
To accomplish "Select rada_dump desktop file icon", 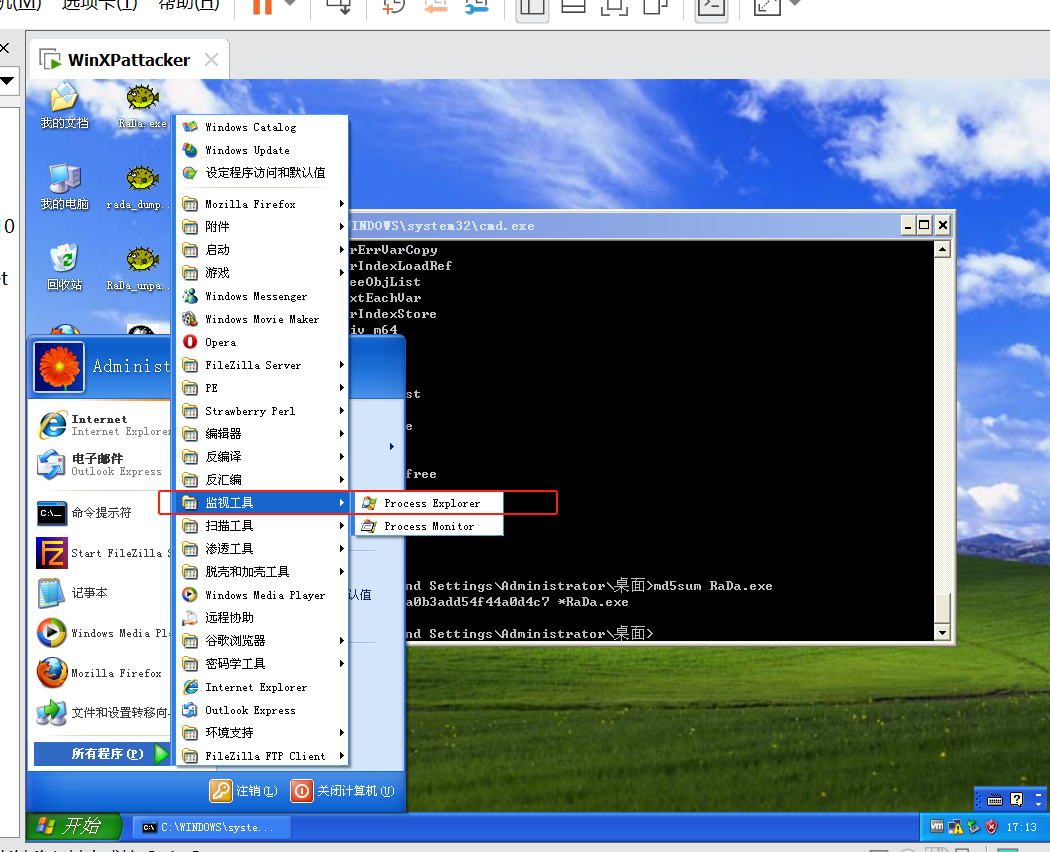I will click(138, 187).
